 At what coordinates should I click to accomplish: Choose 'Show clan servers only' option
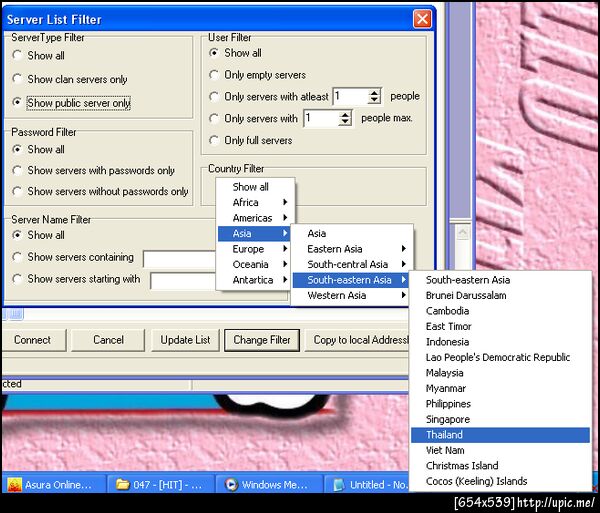17,79
